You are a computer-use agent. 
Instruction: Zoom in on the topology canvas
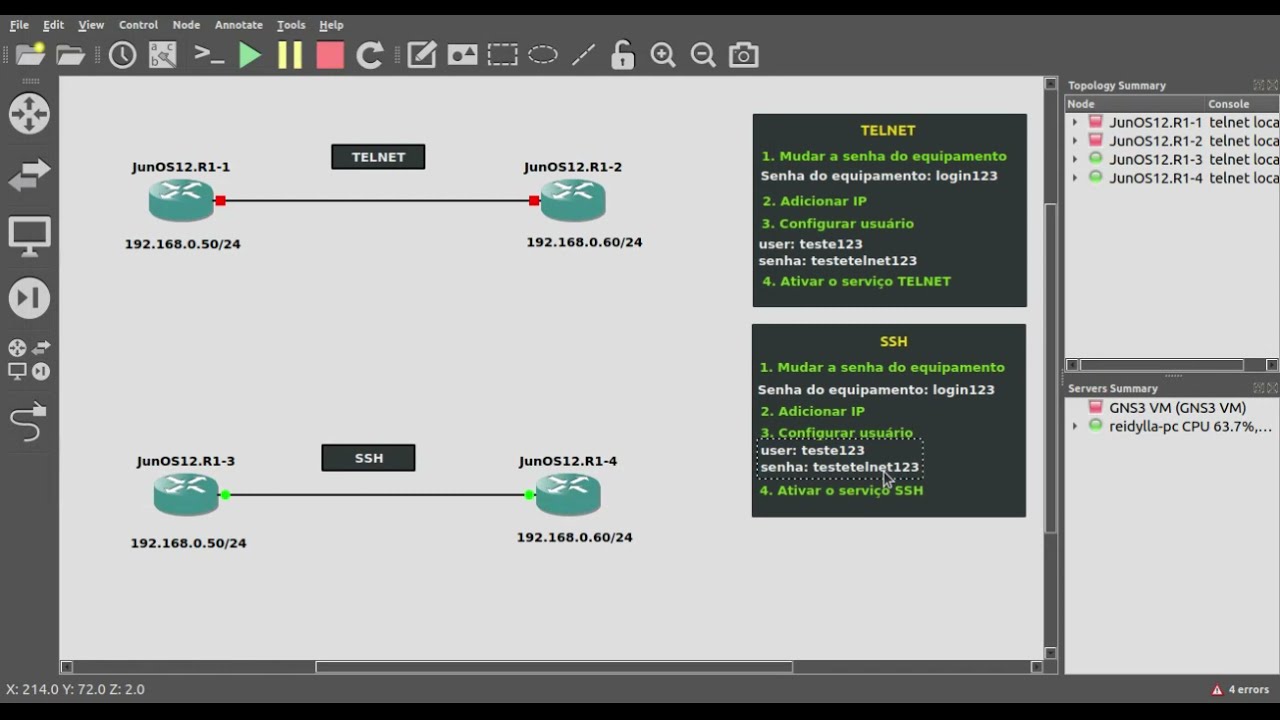pos(663,55)
